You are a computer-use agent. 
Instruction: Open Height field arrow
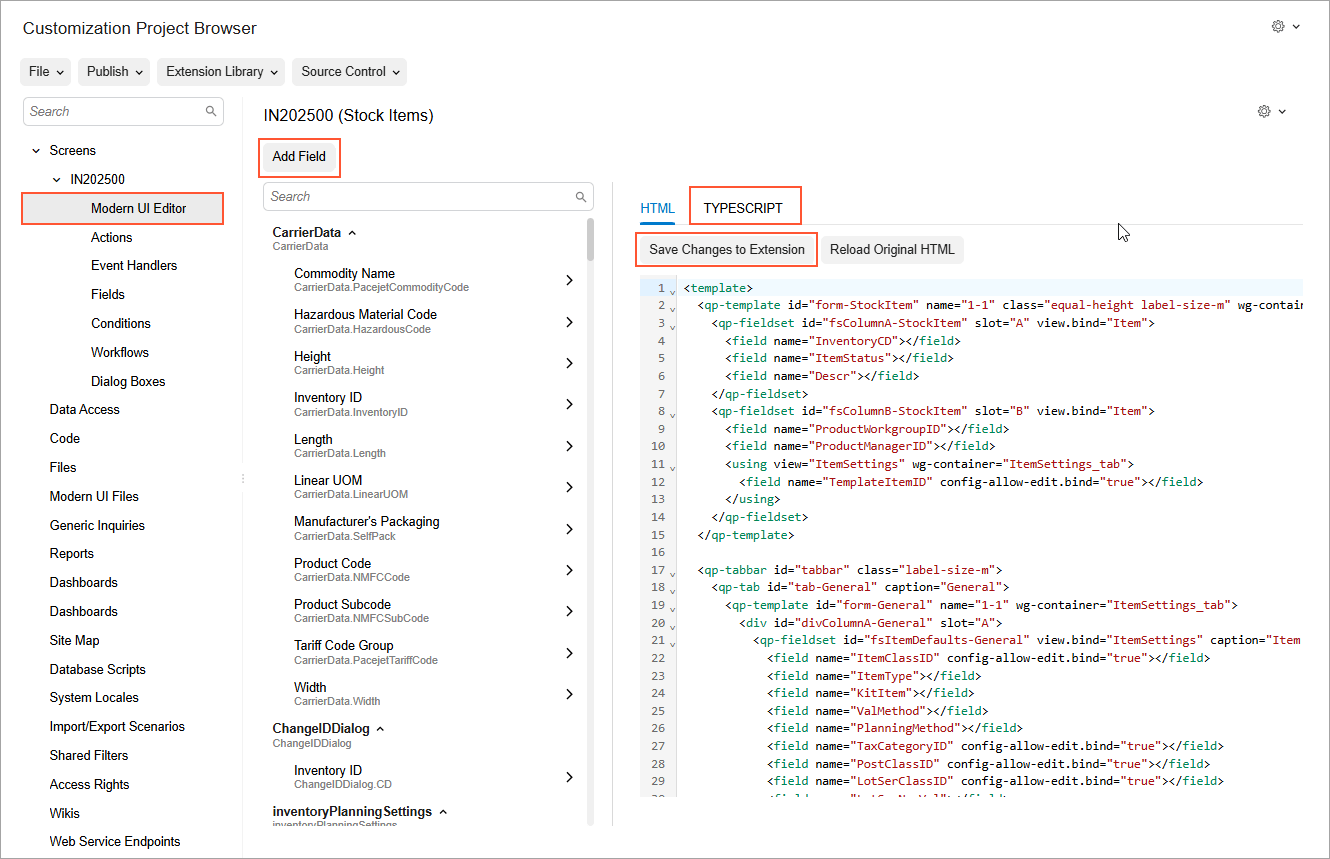[569, 363]
